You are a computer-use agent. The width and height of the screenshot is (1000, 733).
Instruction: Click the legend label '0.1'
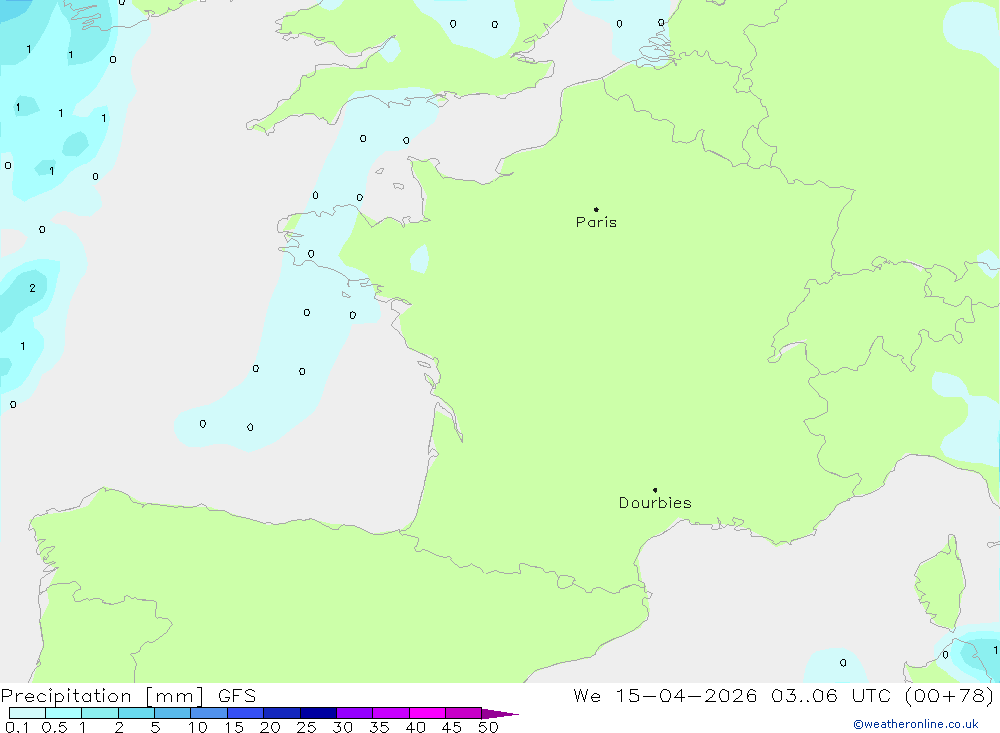click(x=17, y=727)
